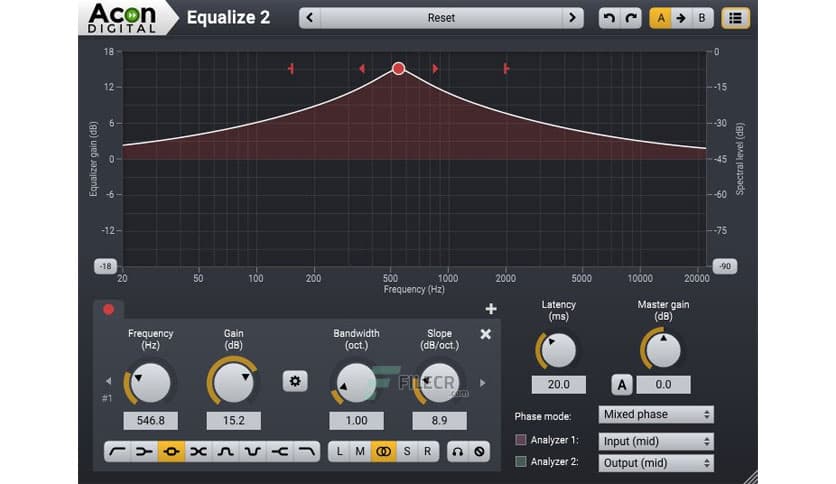
Task: Click the Slope knob
Action: (x=439, y=383)
